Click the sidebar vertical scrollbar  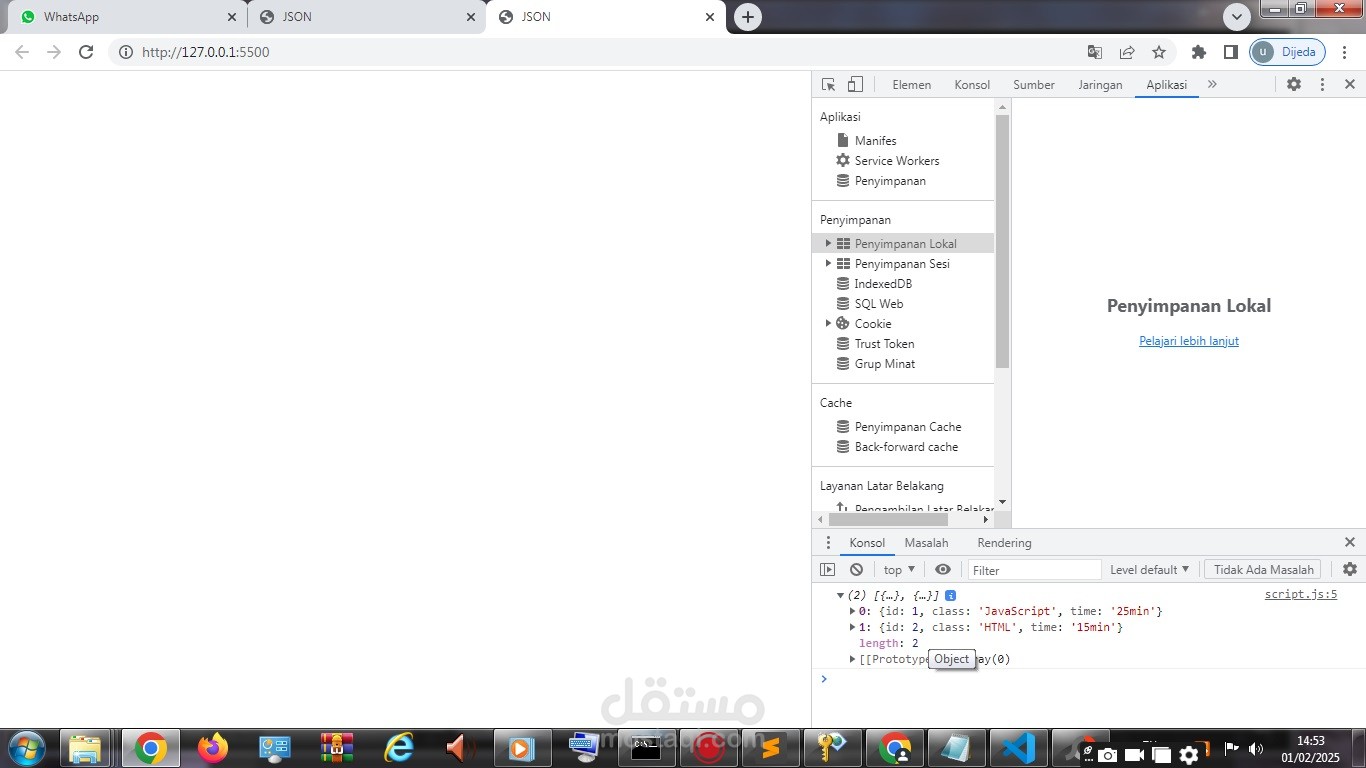point(1002,240)
